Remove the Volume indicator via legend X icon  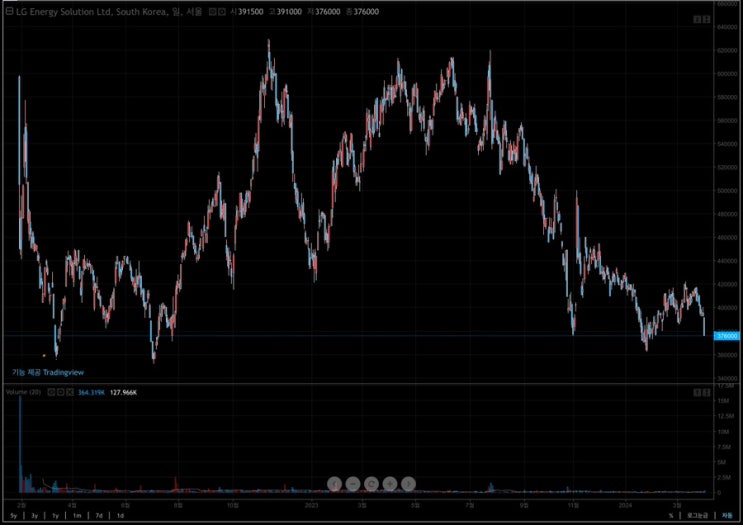click(70, 392)
